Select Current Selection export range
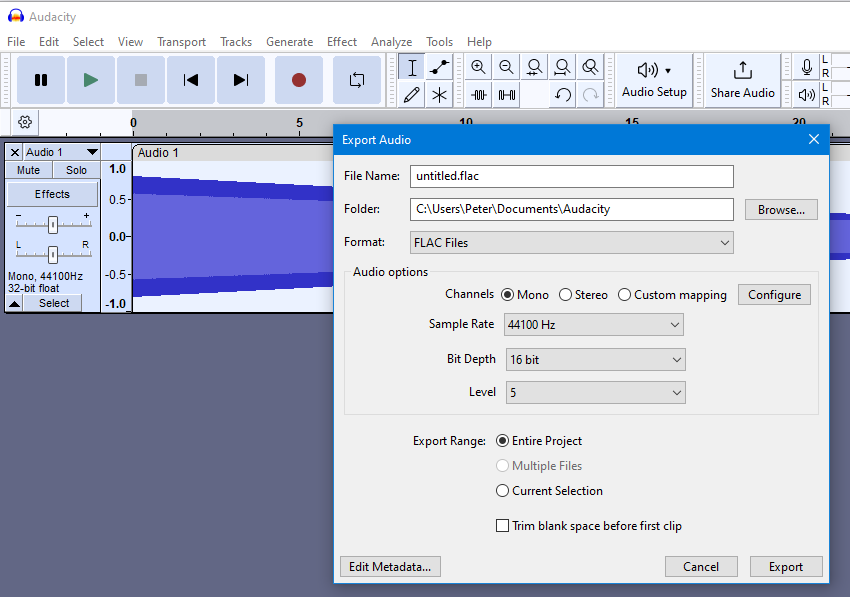Screen dimensions: 850x597 pos(502,491)
